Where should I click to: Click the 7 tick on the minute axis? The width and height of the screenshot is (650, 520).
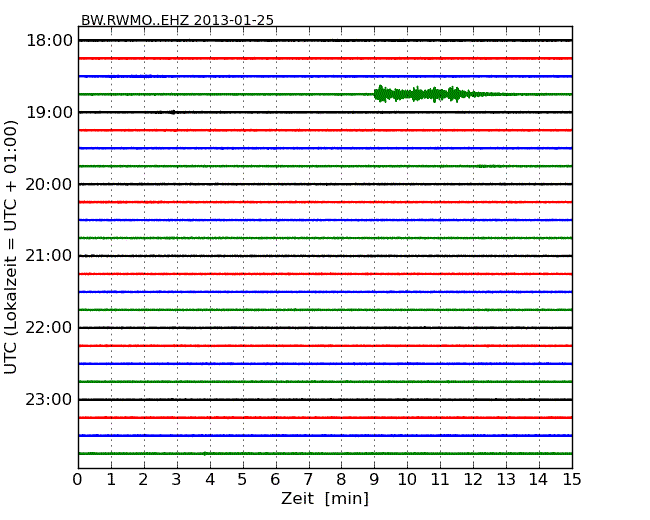point(308,480)
